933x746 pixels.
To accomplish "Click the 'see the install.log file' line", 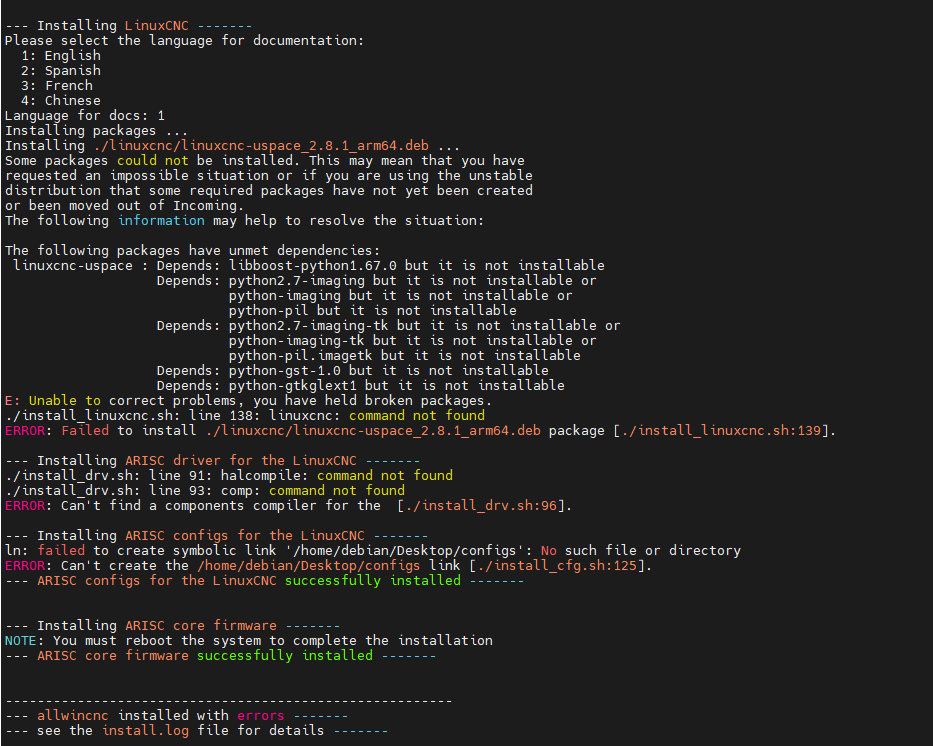I will [196, 730].
